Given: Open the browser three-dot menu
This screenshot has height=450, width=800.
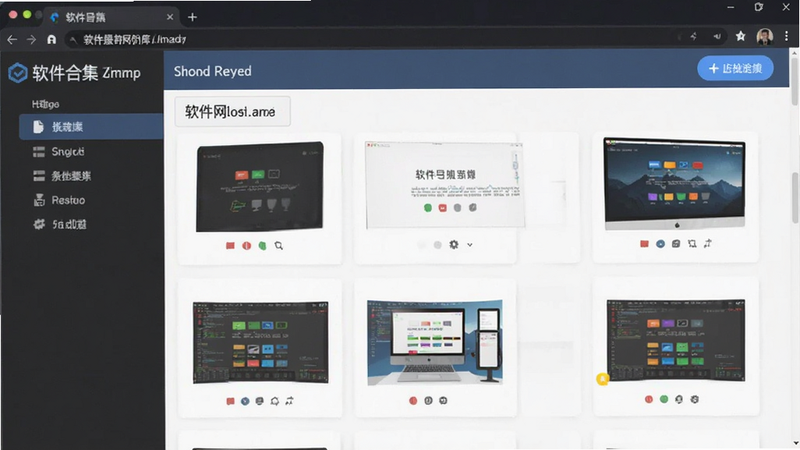Looking at the screenshot, I should [x=786, y=36].
